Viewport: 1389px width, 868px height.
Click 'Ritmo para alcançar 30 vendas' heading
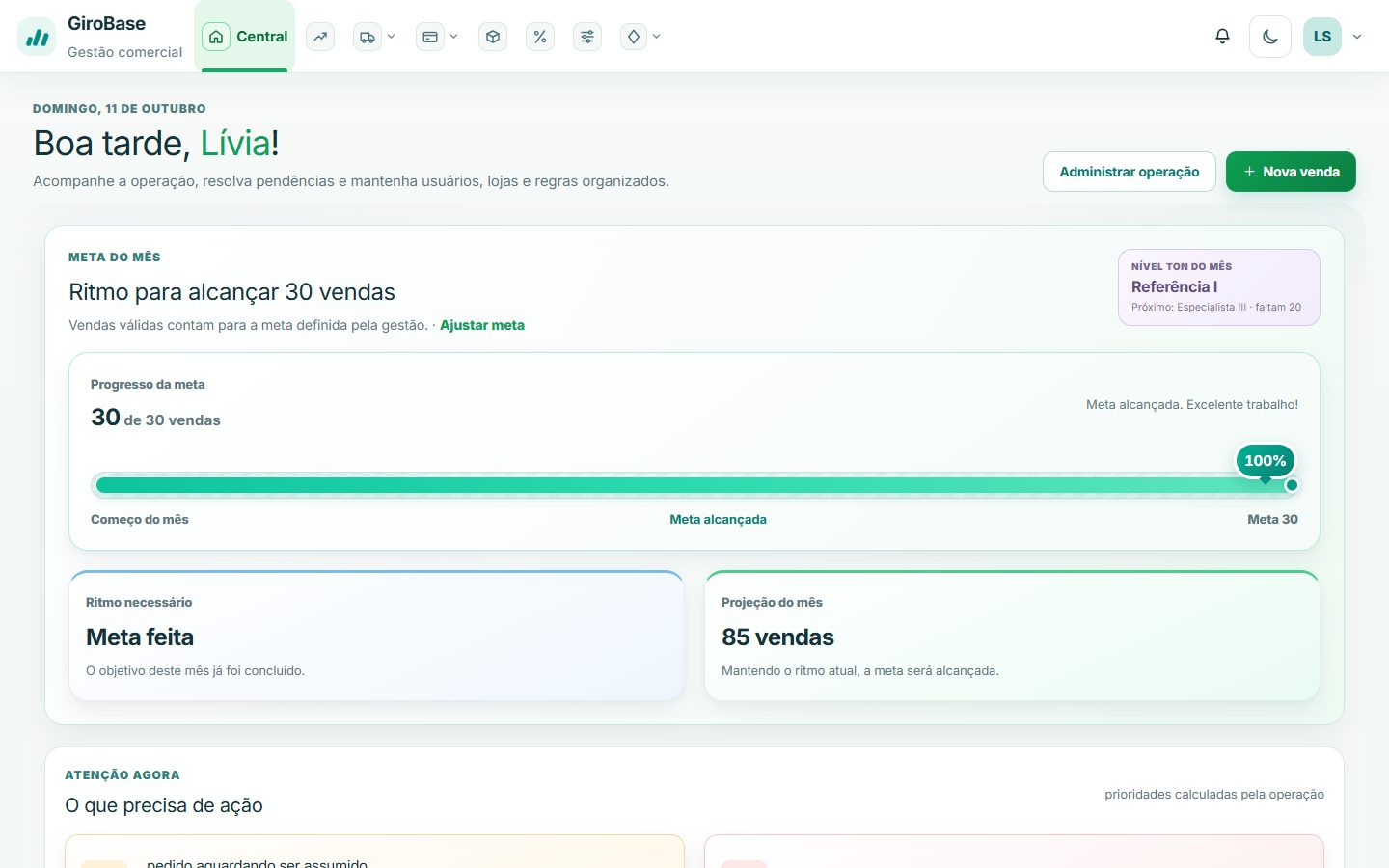click(232, 292)
